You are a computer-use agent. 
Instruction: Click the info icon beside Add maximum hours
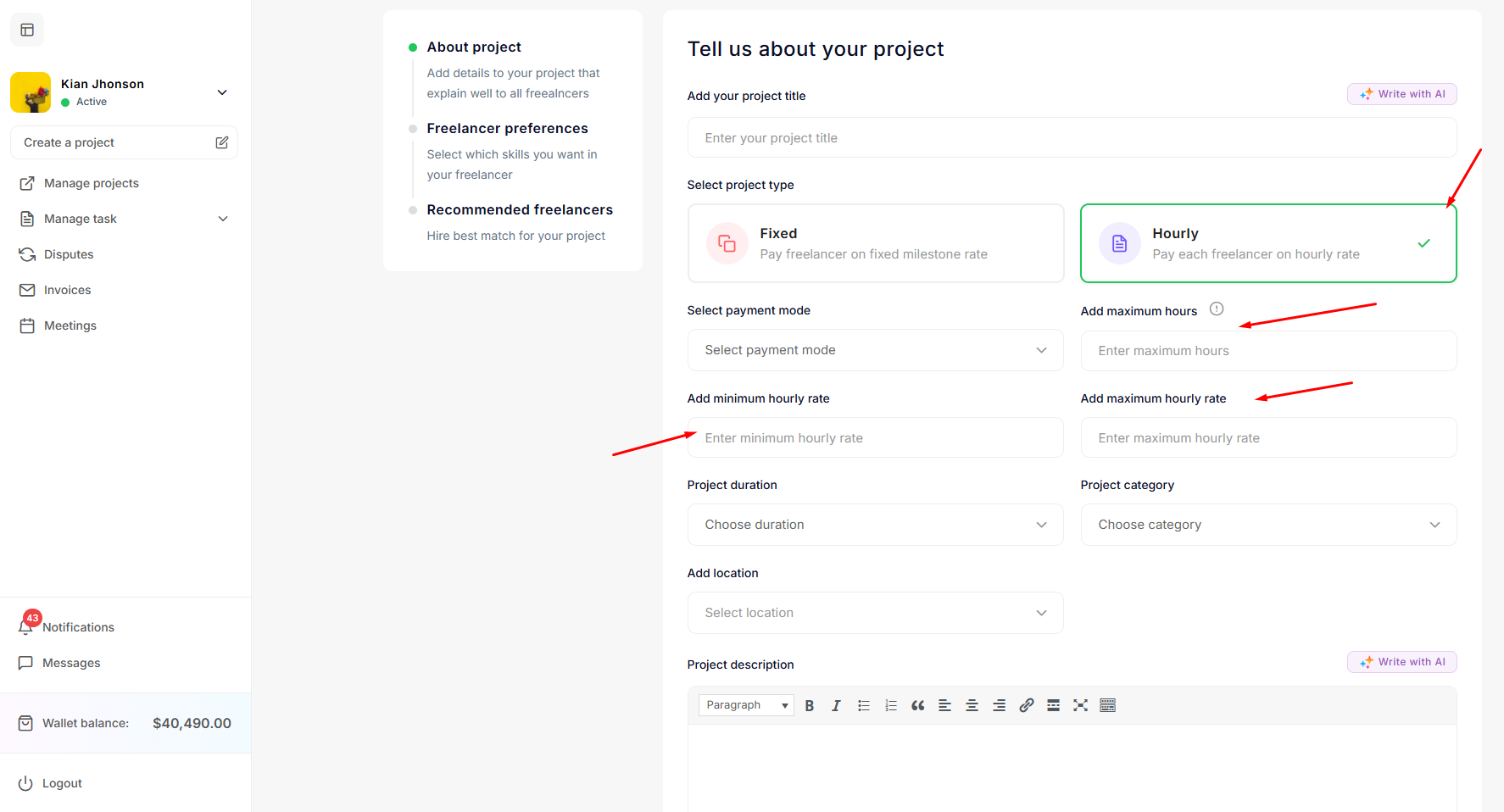(x=1216, y=309)
